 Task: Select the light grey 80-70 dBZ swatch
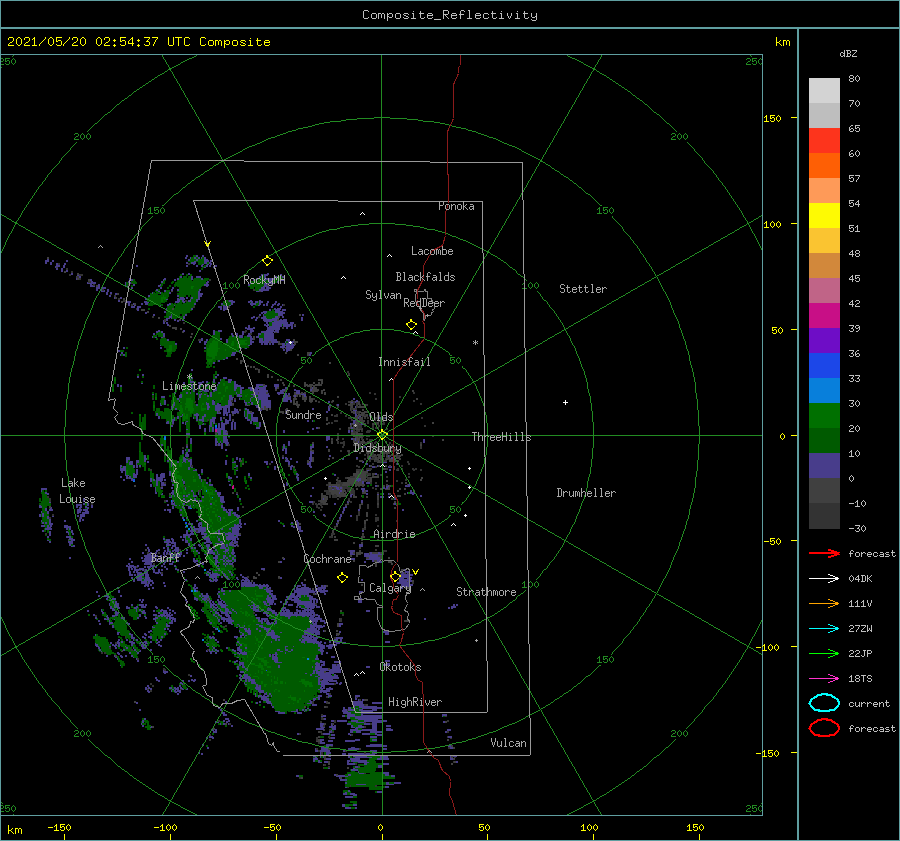tap(824, 91)
